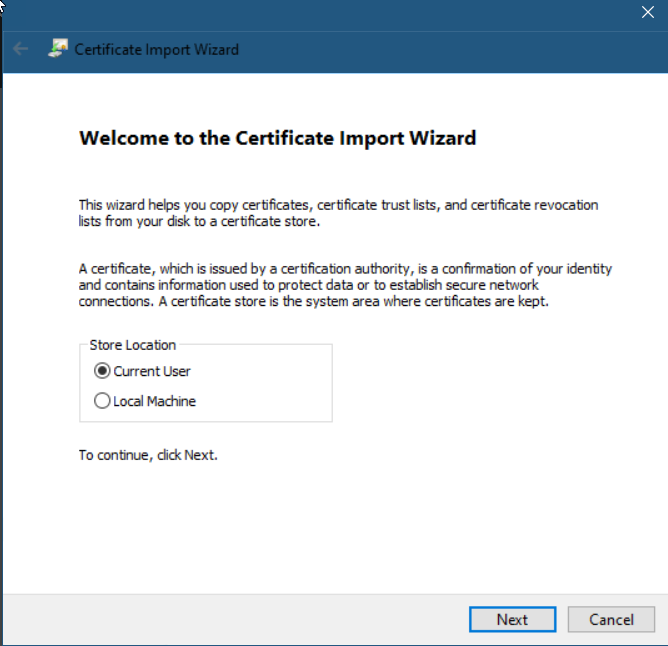Click Next to continue the wizard
Screen dimensions: 668x646
click(x=513, y=619)
